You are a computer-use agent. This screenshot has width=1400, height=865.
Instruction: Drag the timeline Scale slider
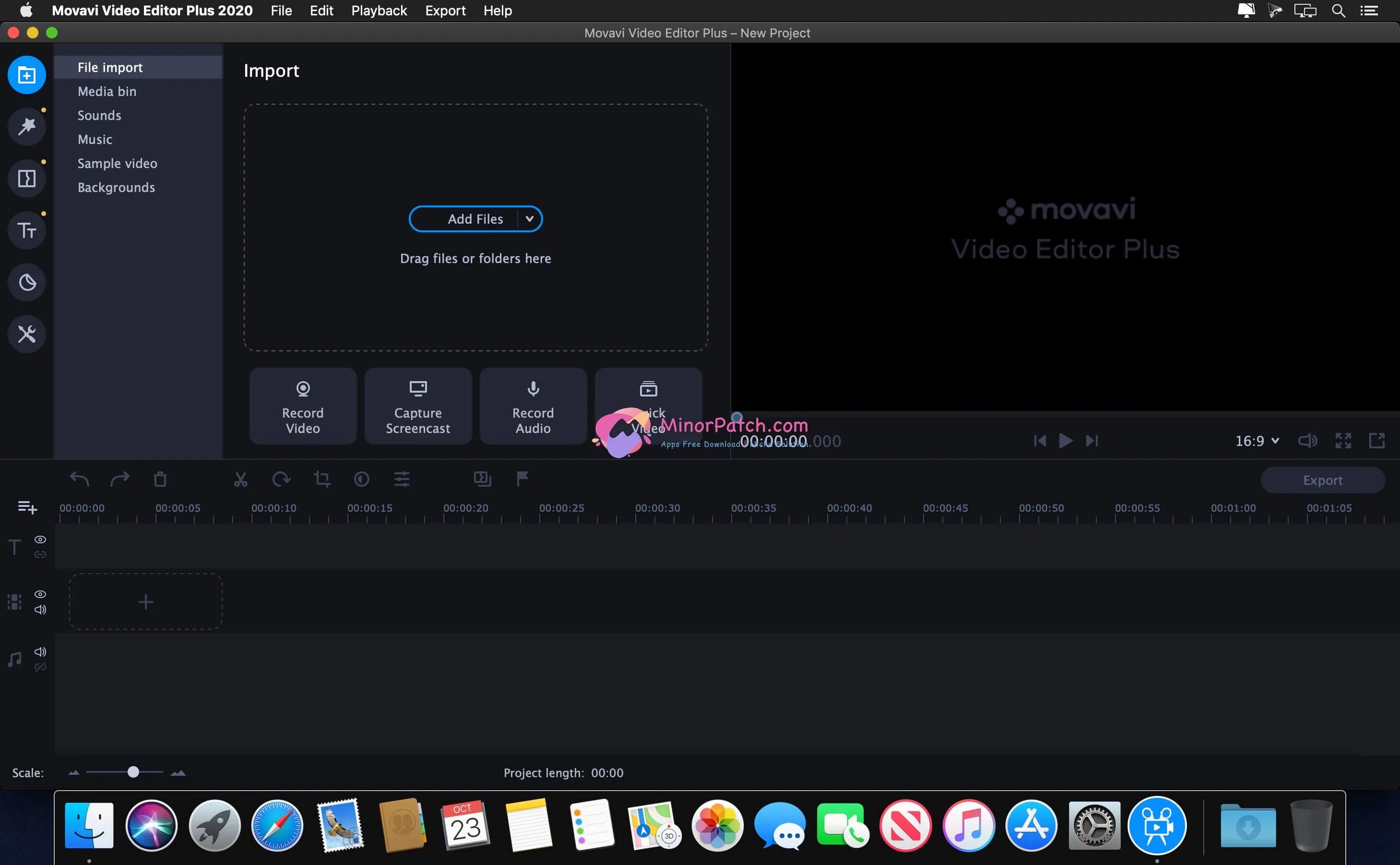[x=132, y=772]
